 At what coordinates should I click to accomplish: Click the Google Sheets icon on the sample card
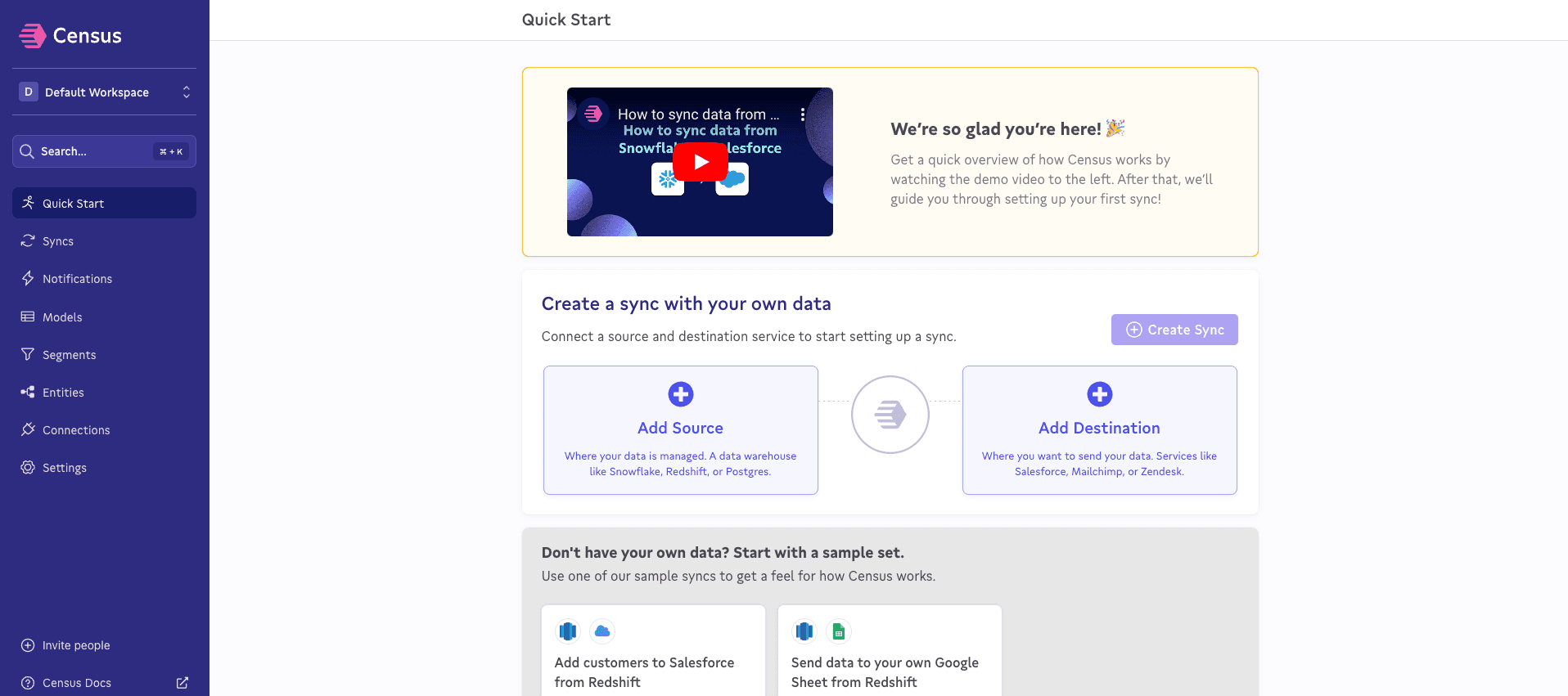(838, 631)
